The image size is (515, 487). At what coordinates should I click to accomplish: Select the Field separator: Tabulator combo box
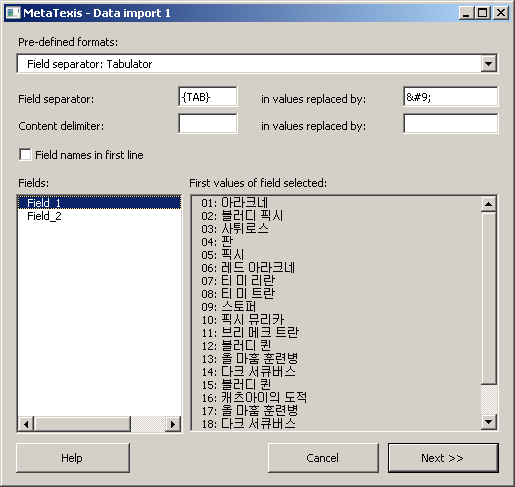point(257,63)
